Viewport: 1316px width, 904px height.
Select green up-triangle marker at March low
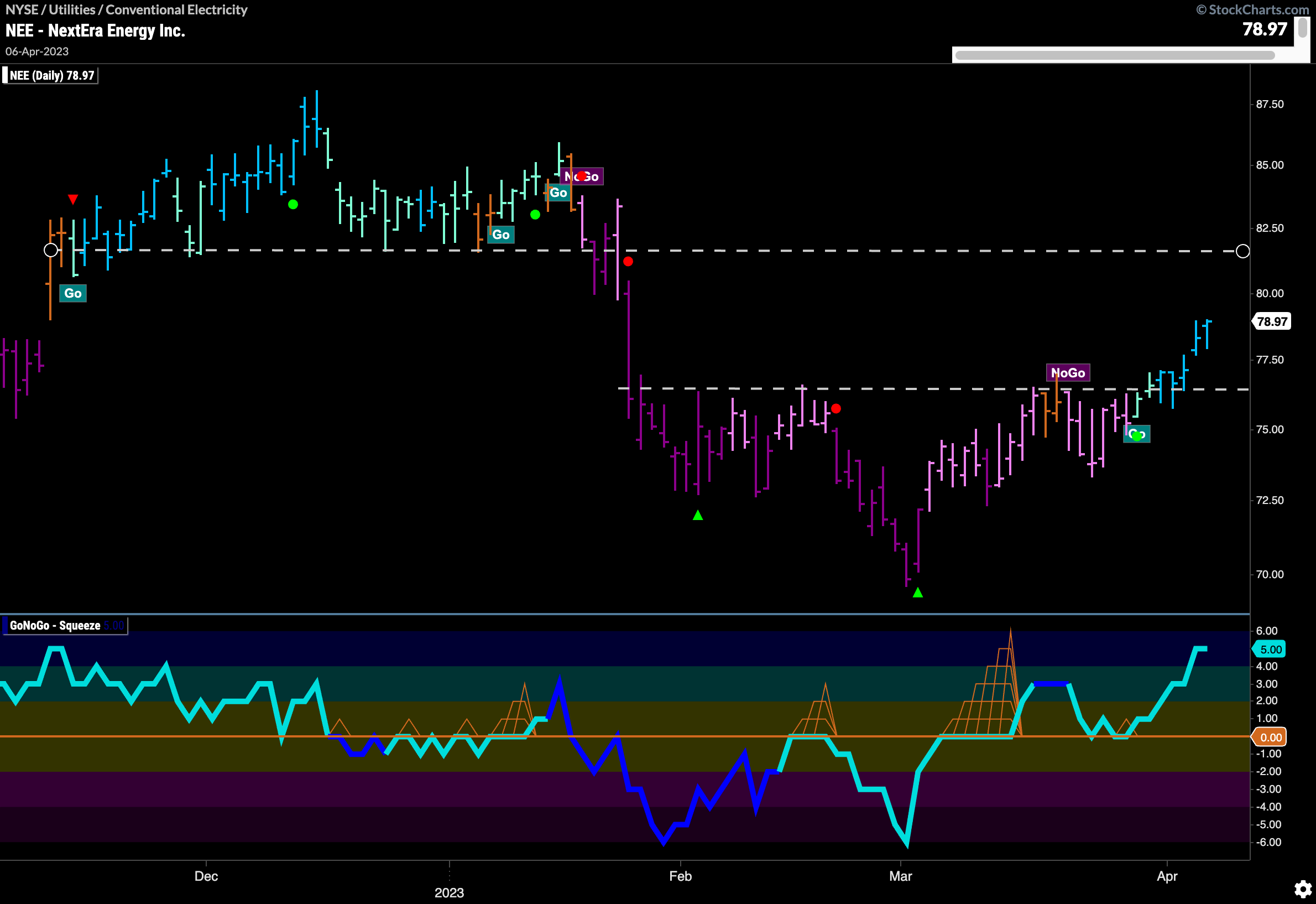point(918,593)
